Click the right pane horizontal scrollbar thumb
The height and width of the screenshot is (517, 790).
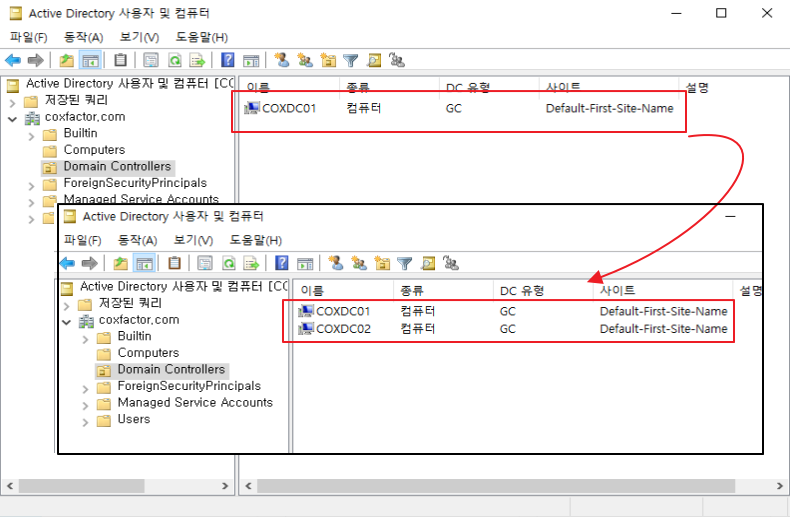(496, 486)
